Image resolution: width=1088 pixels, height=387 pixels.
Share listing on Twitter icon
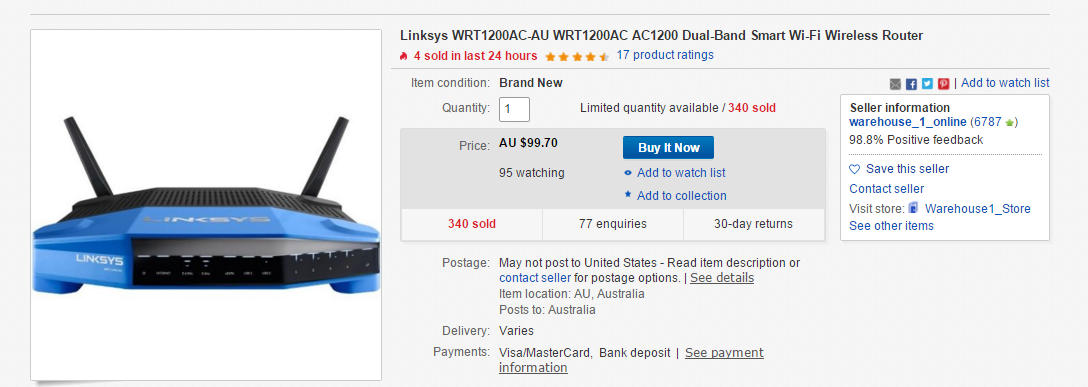(x=928, y=84)
